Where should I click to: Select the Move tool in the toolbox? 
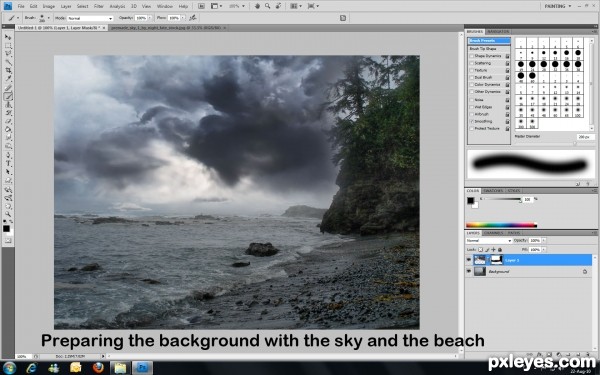pos(8,37)
